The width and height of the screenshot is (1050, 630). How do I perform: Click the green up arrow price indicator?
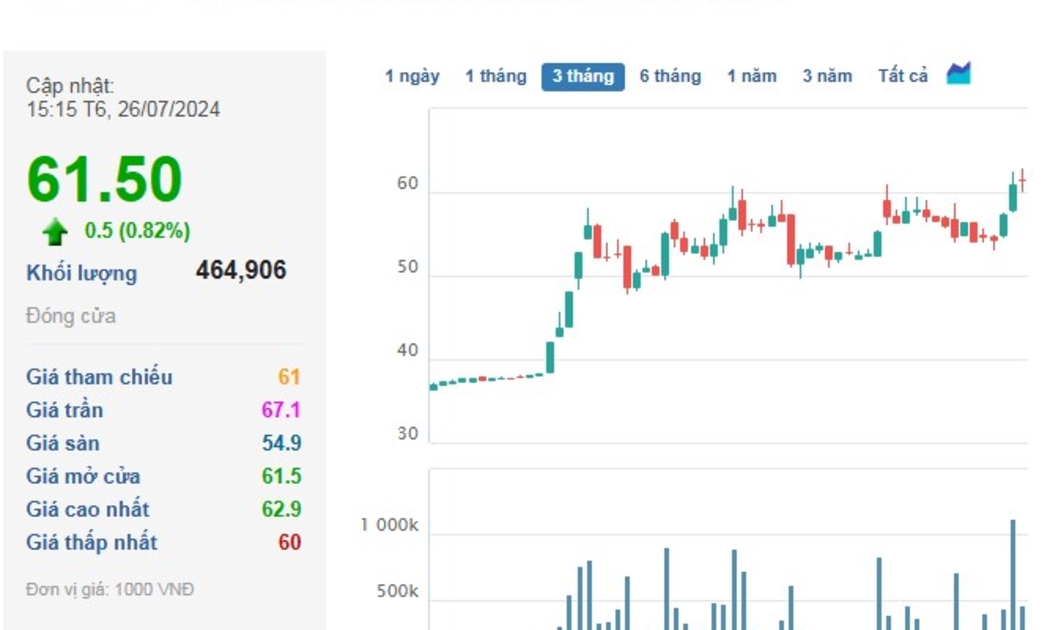(55, 232)
